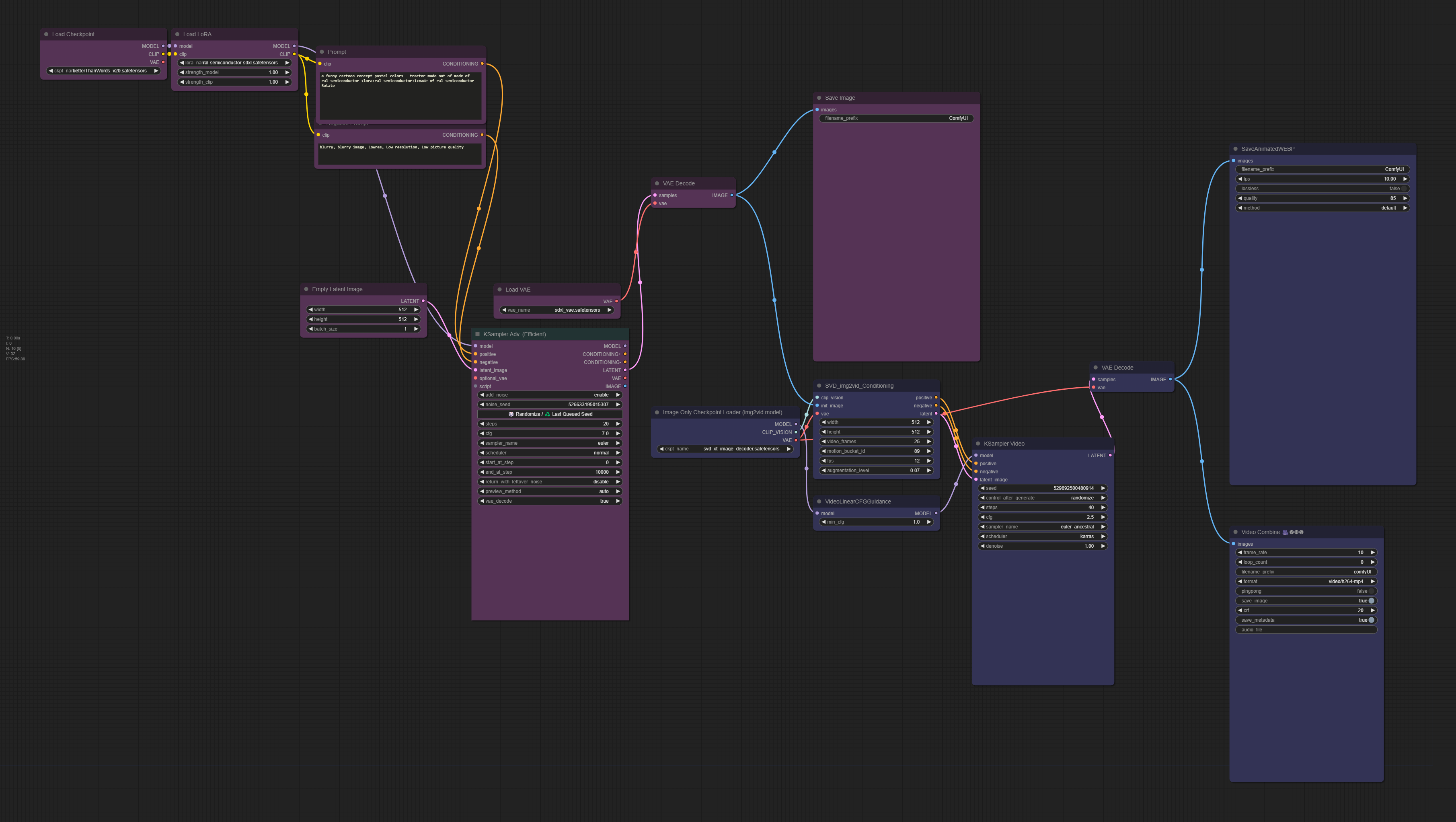1456x822 pixels.
Task: Open sampler_name dropdown showing euler_ancestral
Action: click(1042, 527)
